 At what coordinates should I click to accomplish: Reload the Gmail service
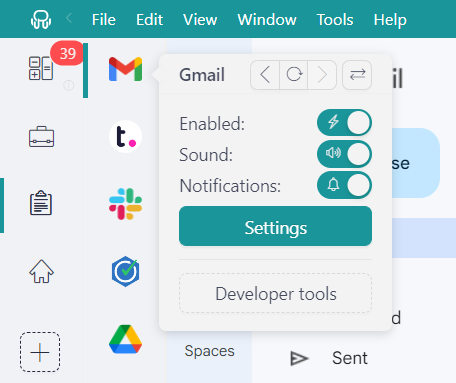pyautogui.click(x=294, y=75)
